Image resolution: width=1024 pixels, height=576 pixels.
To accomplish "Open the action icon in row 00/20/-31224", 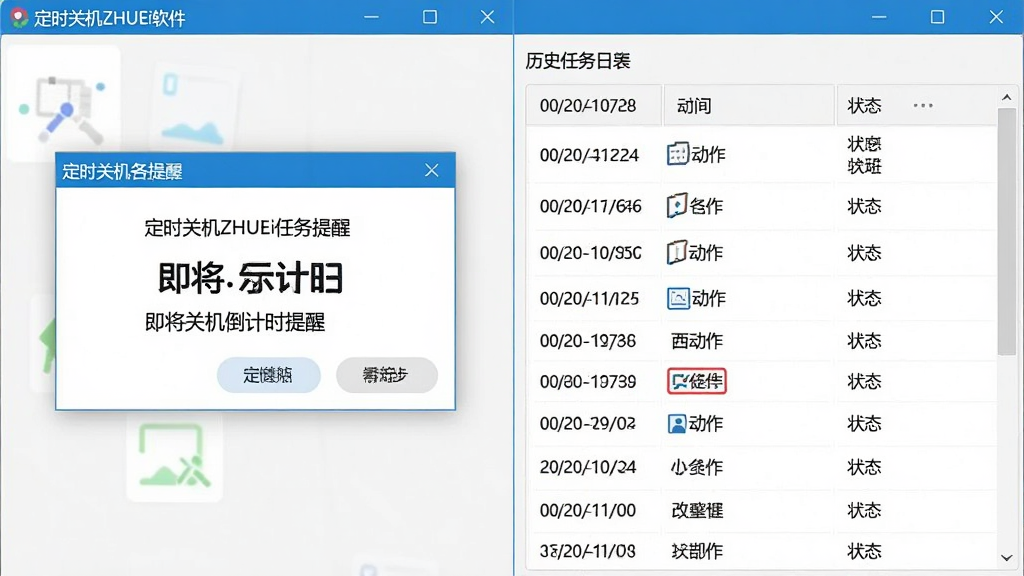I will 677,154.
